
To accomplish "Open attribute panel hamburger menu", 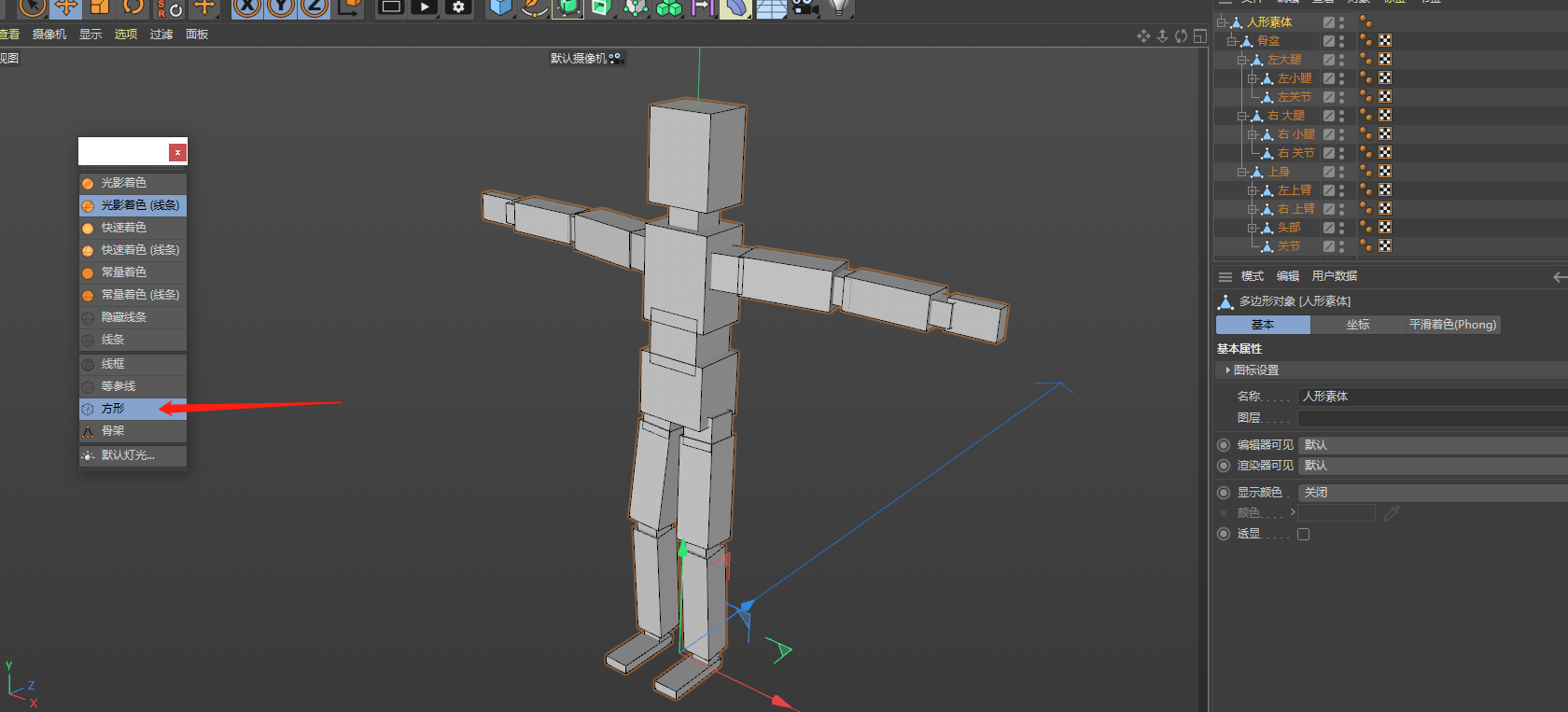I will tap(1225, 276).
